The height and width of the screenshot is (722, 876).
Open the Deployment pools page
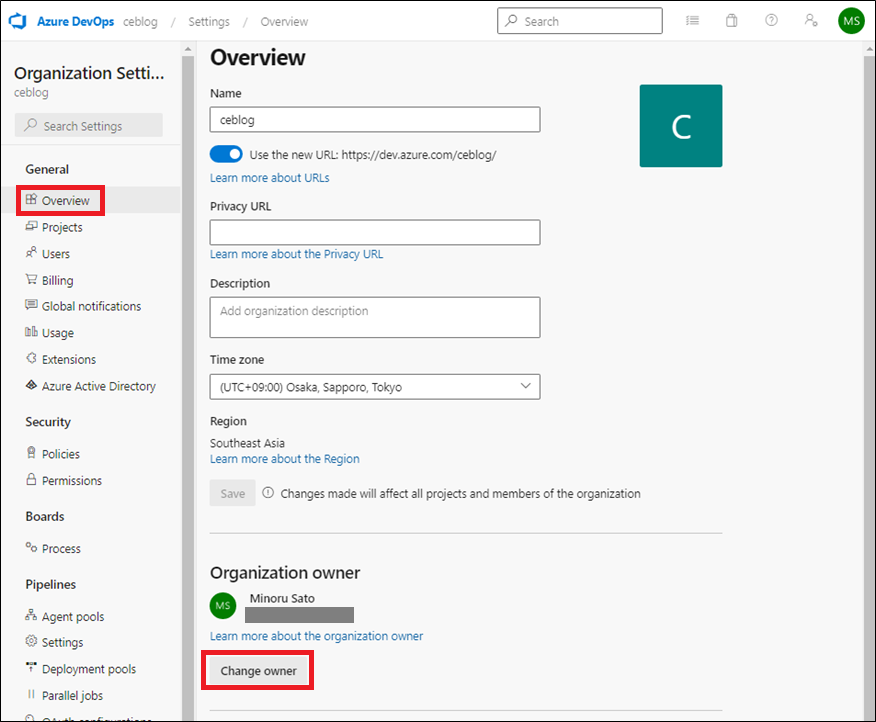click(91, 669)
